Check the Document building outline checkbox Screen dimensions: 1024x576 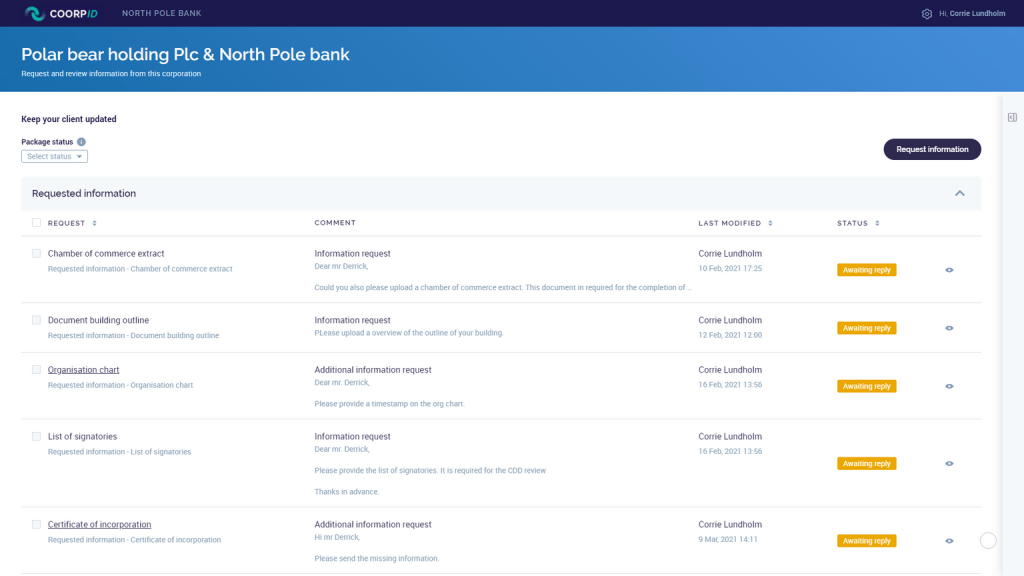37,320
